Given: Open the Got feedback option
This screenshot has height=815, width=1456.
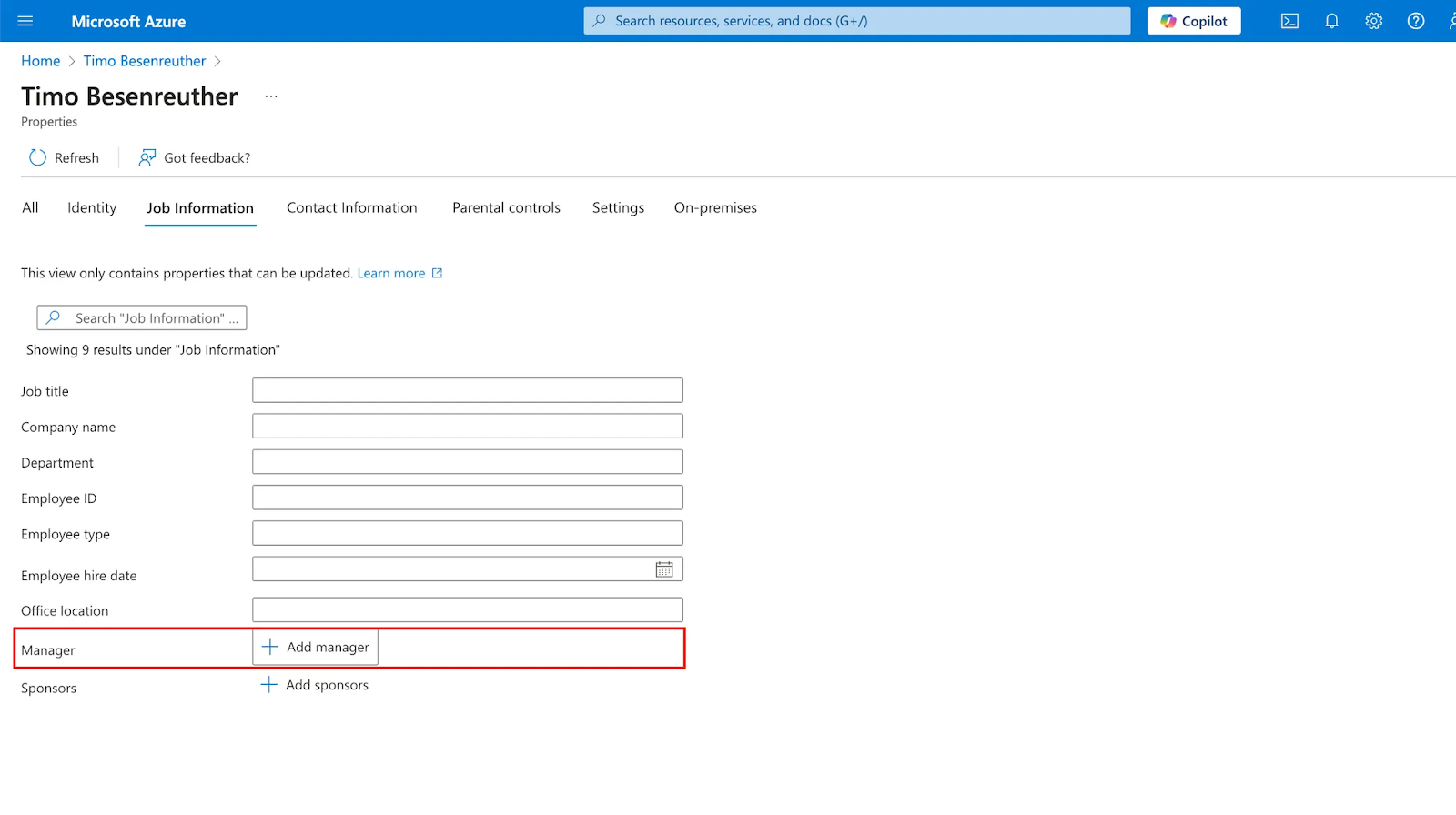Looking at the screenshot, I should [x=195, y=157].
